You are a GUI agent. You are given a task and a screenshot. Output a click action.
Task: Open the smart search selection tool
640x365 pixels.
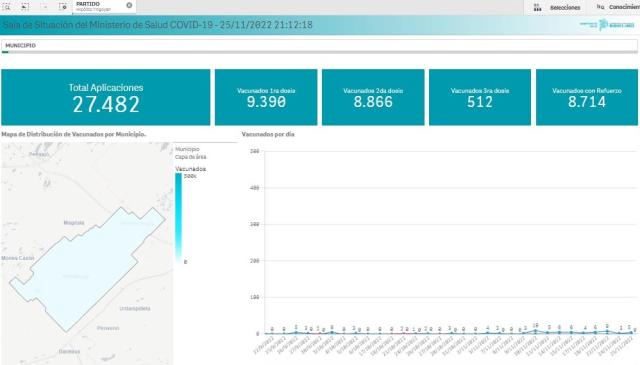tap(7, 7)
